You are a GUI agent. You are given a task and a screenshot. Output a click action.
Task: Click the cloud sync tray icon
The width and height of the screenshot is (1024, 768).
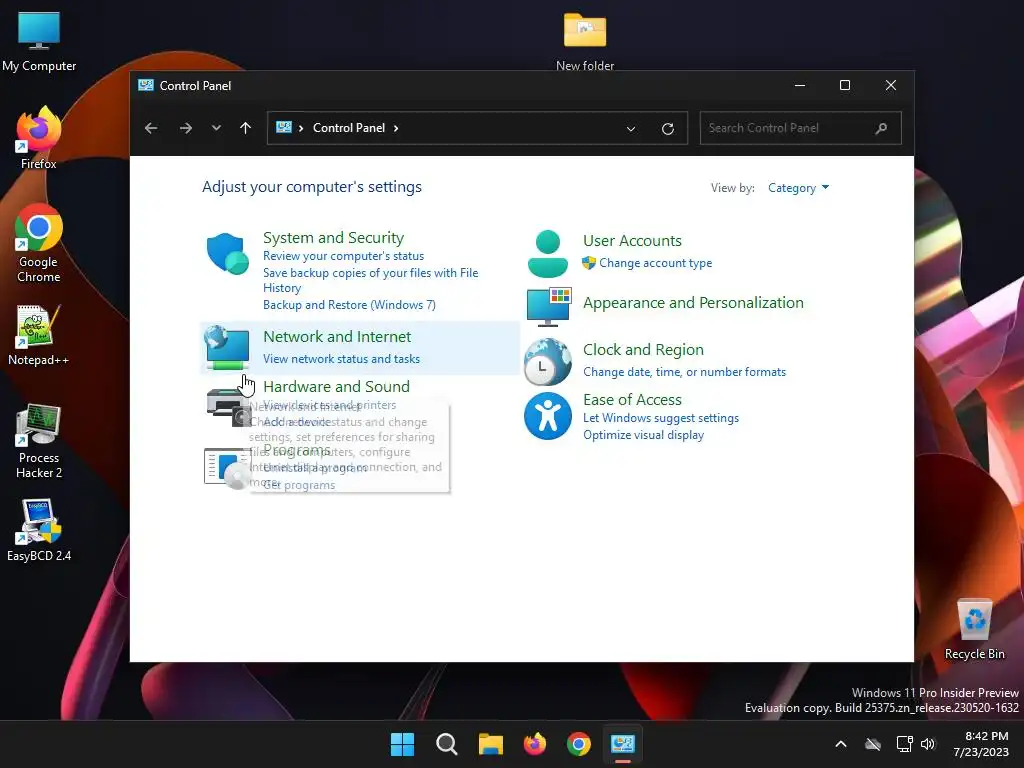click(x=873, y=744)
